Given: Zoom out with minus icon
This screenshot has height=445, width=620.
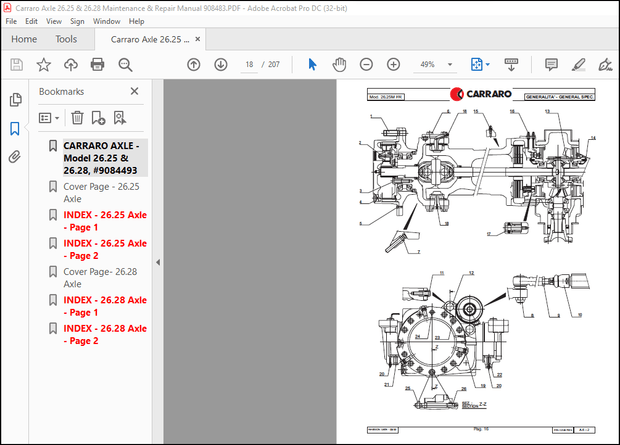Looking at the screenshot, I should [x=366, y=64].
